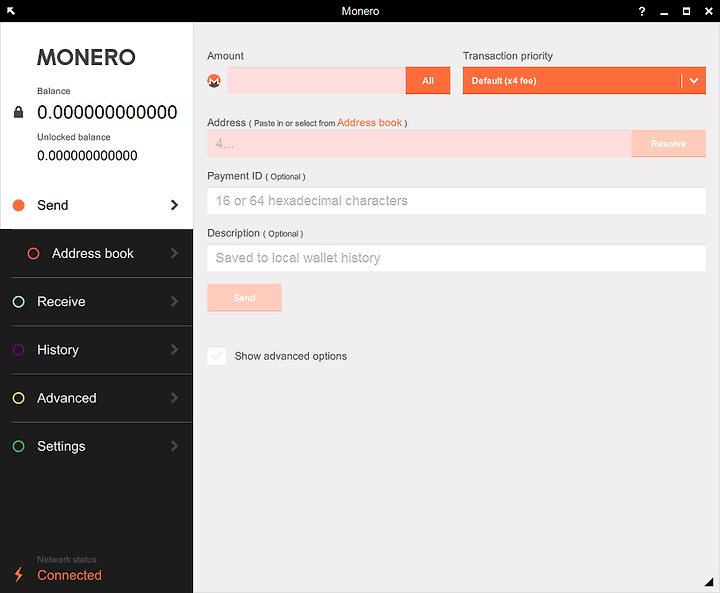The image size is (720, 593).
Task: Select the Send menu item
Action: click(x=96, y=205)
